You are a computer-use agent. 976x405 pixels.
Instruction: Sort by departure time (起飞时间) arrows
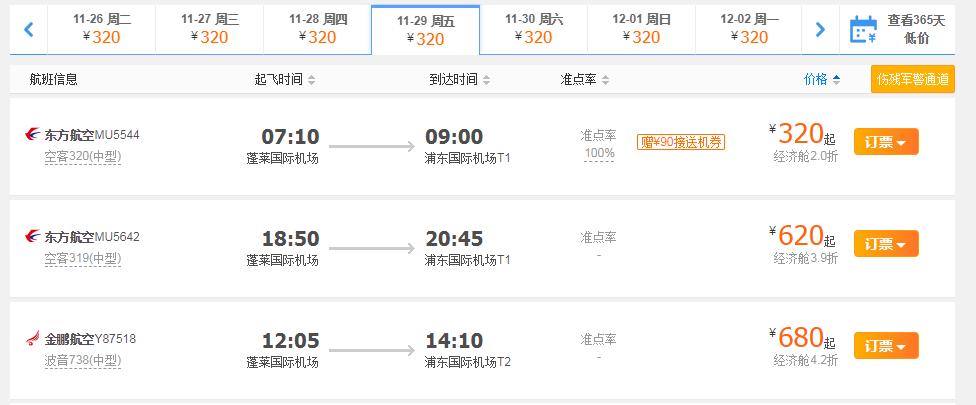click(311, 80)
